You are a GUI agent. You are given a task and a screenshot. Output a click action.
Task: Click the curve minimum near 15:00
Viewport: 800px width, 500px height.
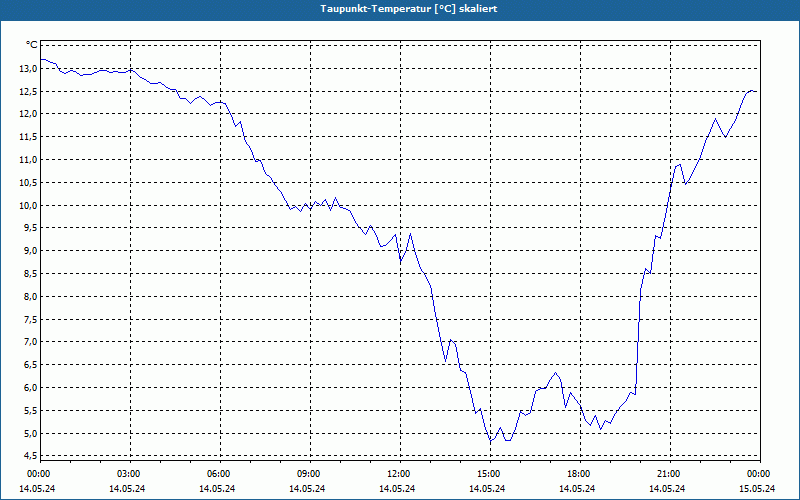[x=491, y=441]
